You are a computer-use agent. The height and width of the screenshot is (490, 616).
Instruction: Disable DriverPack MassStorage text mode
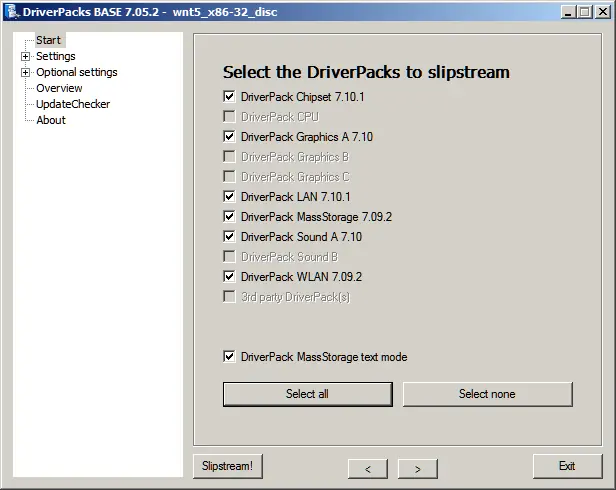(229, 357)
